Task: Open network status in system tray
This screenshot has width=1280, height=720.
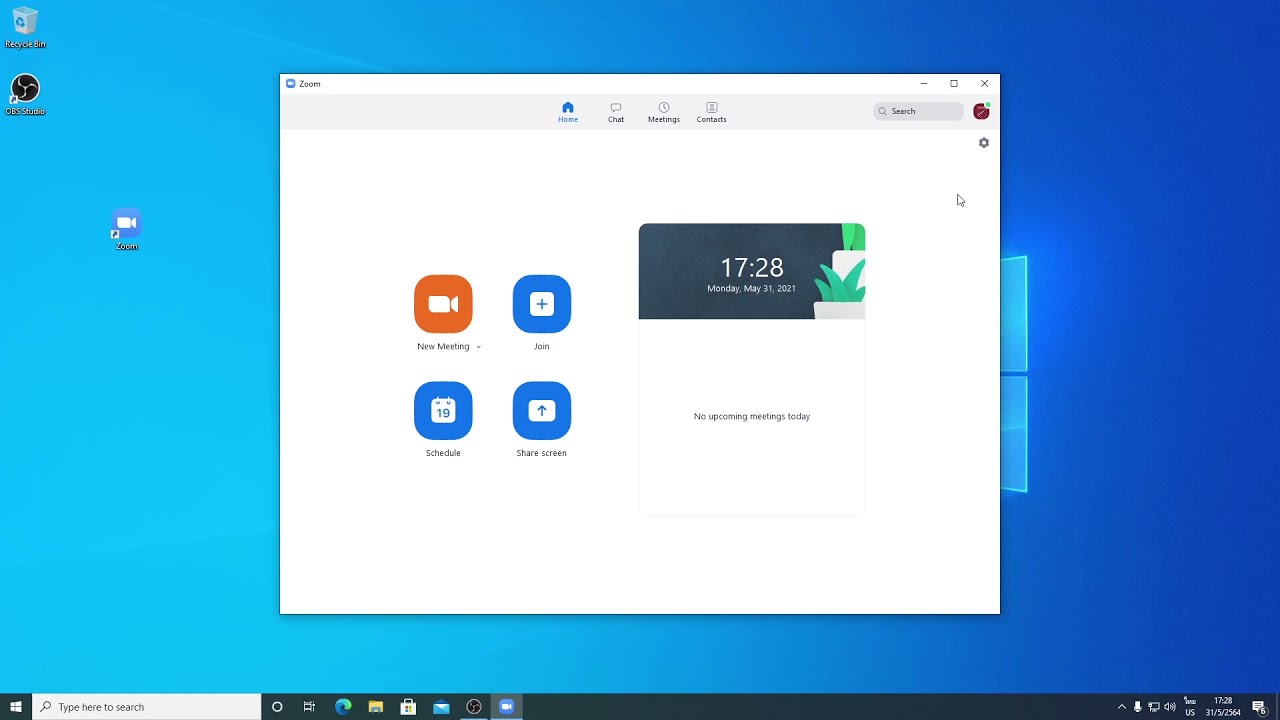Action: 1154,707
